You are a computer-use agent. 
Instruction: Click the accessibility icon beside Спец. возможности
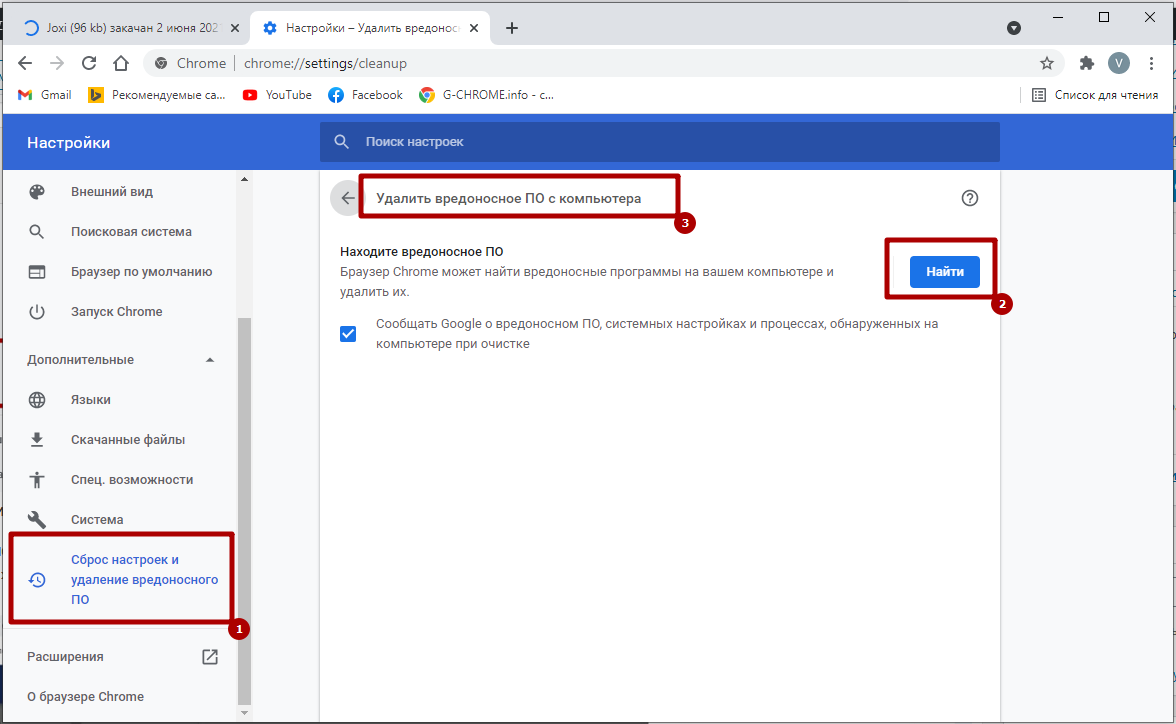37,479
